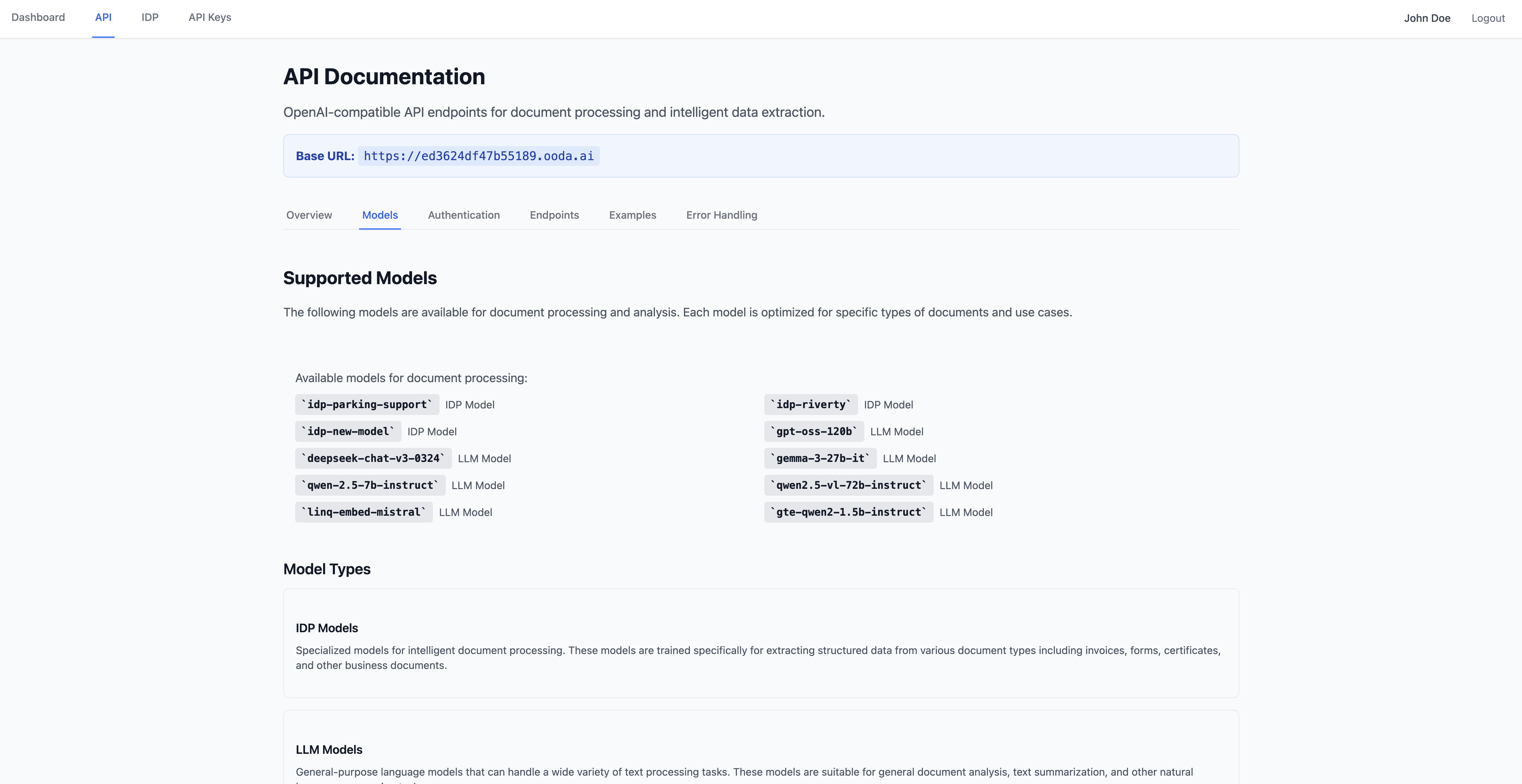Select the linq-embed-mistral model tag
This screenshot has width=1522, height=784.
click(x=363, y=512)
